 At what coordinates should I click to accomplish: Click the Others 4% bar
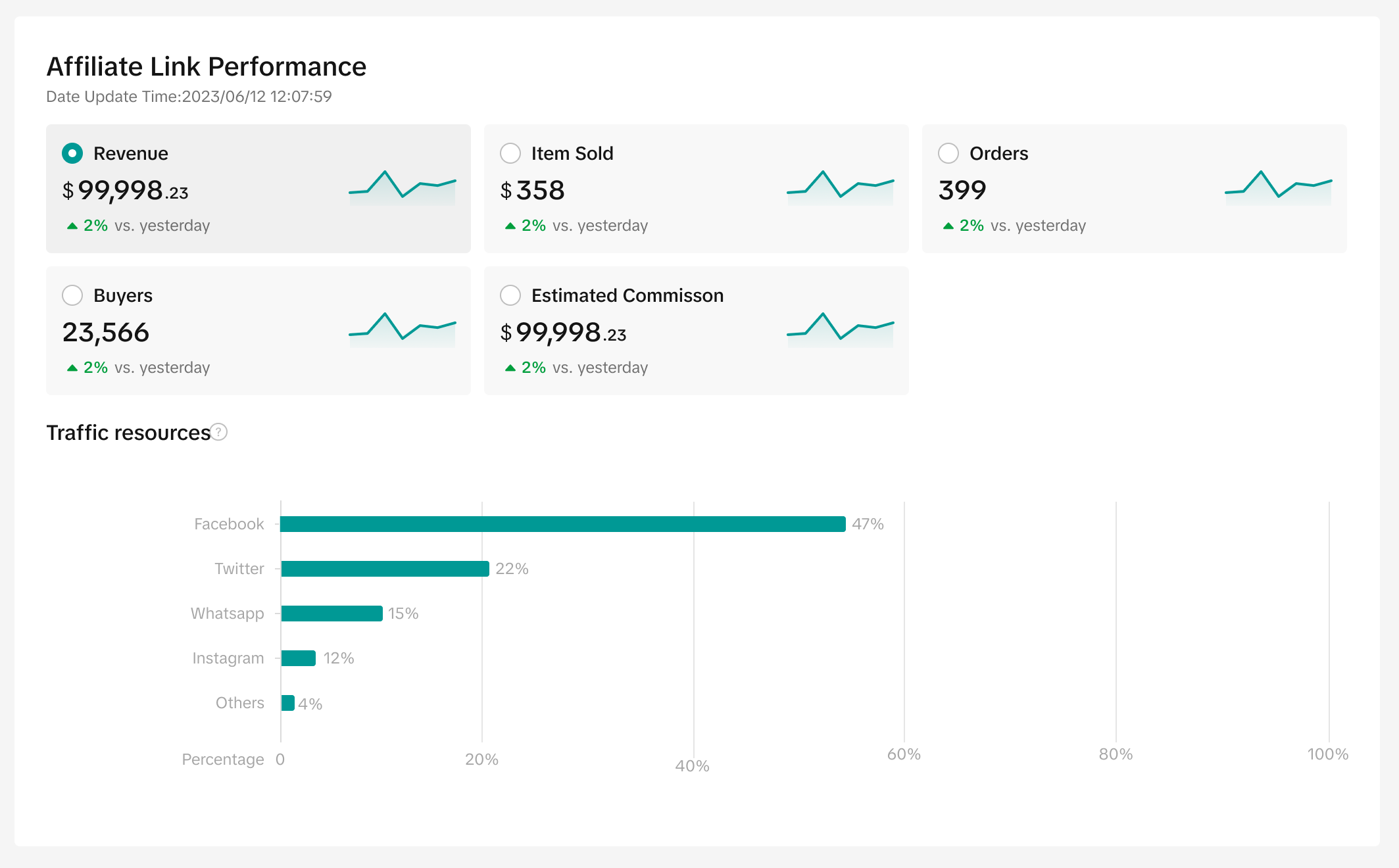[287, 703]
